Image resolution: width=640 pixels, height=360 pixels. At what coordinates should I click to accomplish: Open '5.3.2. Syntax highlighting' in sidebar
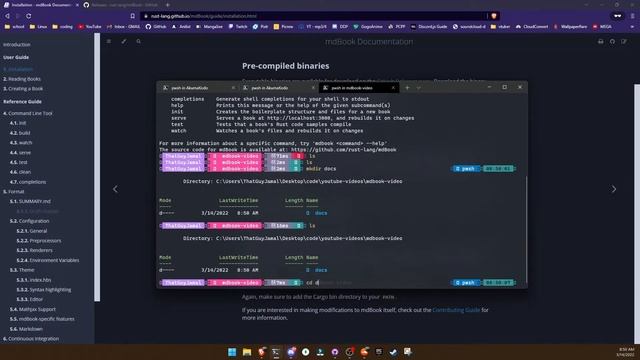click(44, 289)
